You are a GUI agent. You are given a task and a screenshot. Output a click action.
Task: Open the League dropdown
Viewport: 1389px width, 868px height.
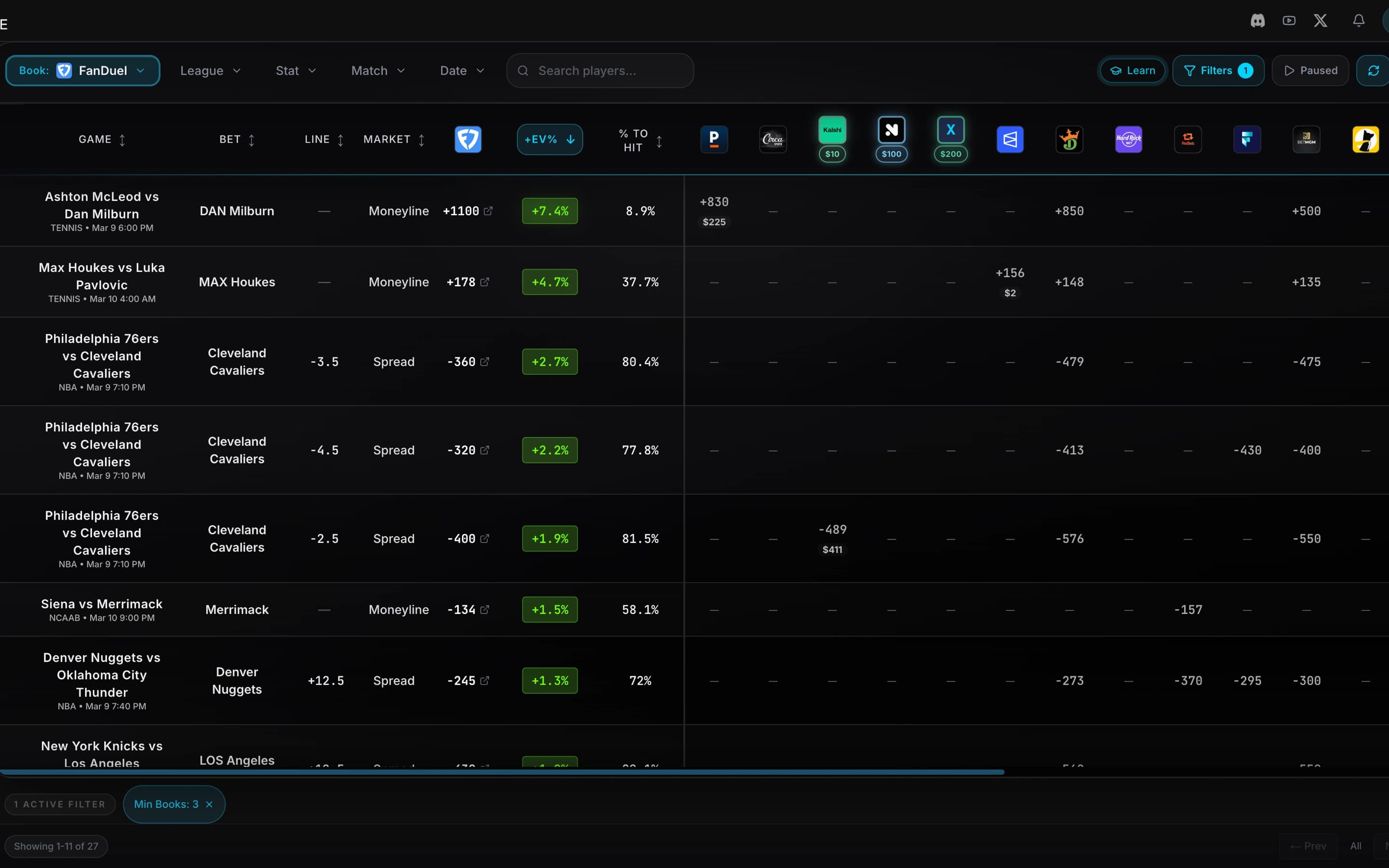210,70
